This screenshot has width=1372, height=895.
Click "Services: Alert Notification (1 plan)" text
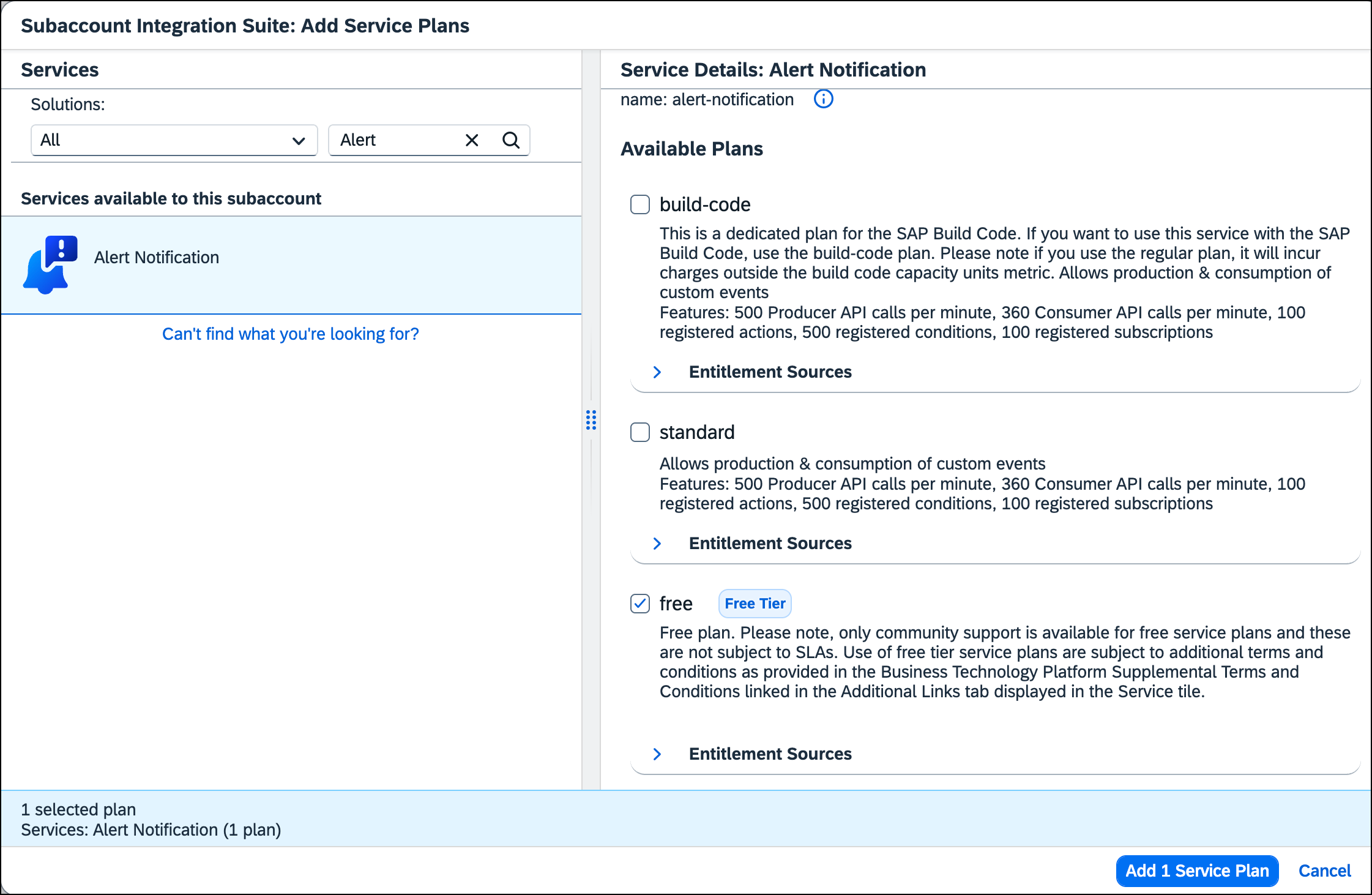tap(151, 830)
